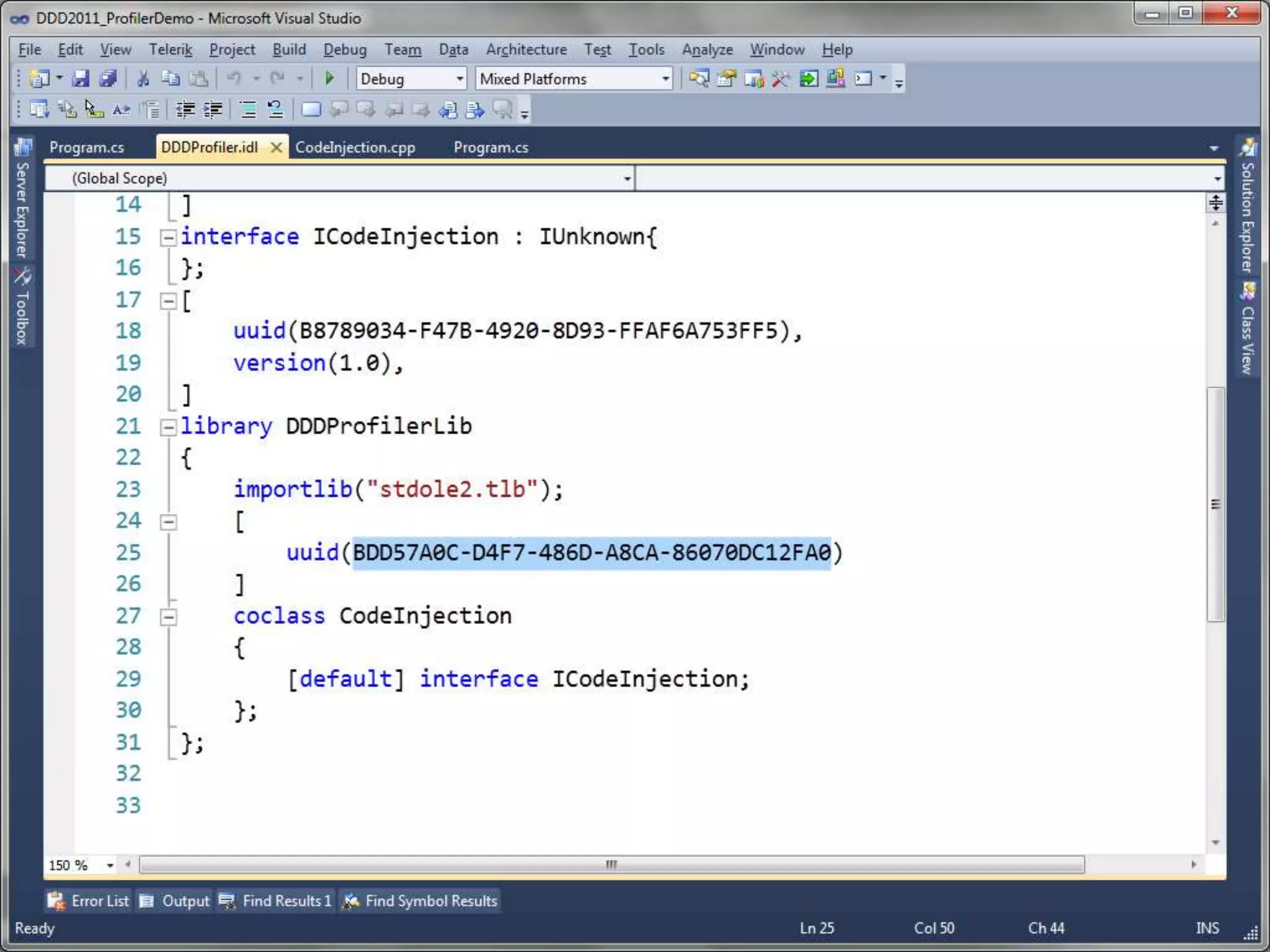Switch to the CodeInjection.cpp tab
Screen dimensions: 1270x952
(355, 148)
